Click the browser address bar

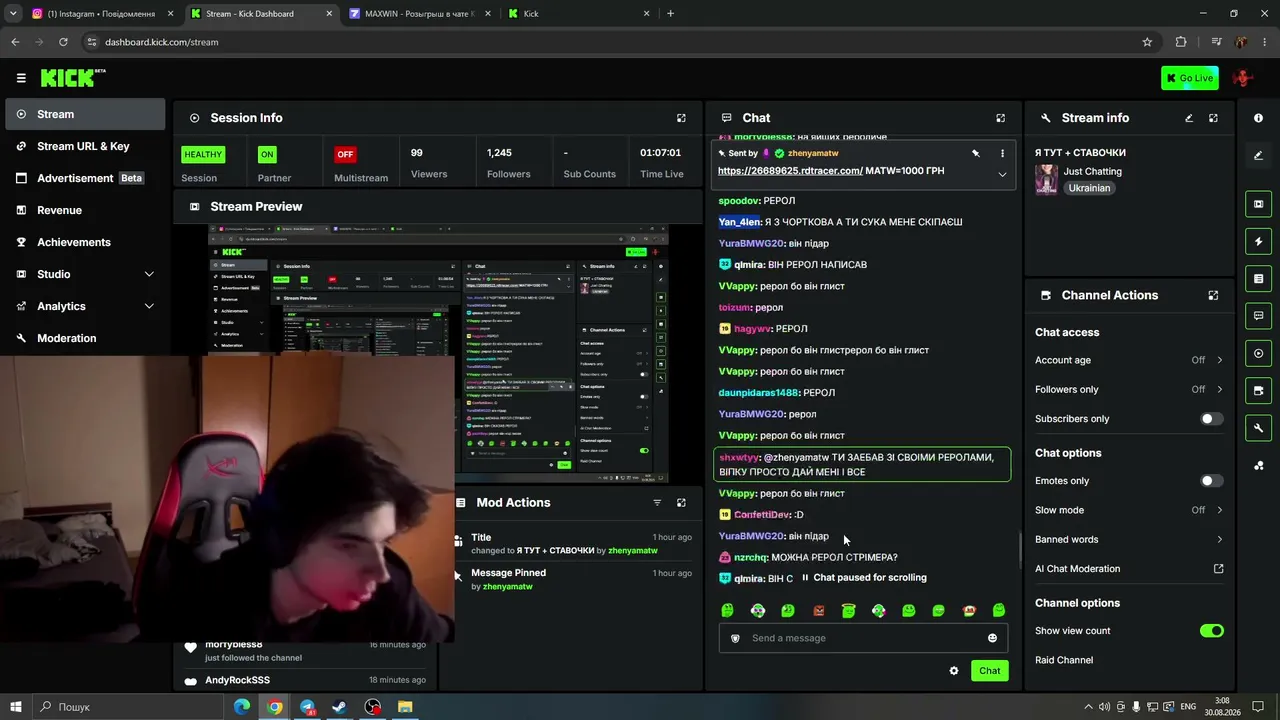[610, 42]
